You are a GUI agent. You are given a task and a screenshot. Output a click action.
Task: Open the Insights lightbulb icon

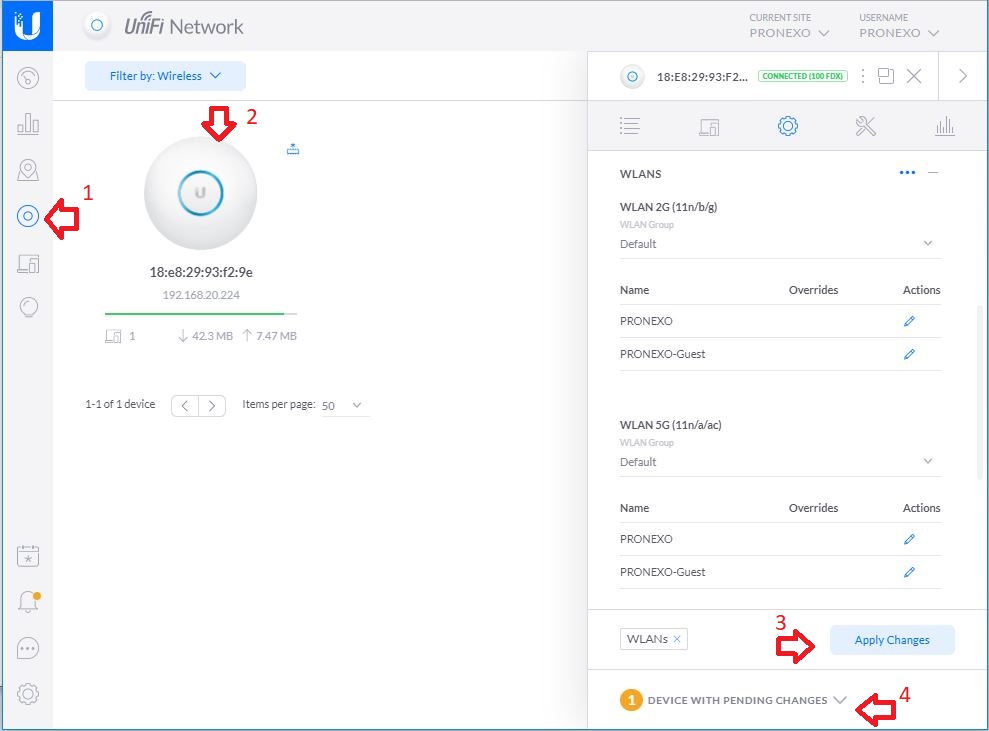point(28,307)
